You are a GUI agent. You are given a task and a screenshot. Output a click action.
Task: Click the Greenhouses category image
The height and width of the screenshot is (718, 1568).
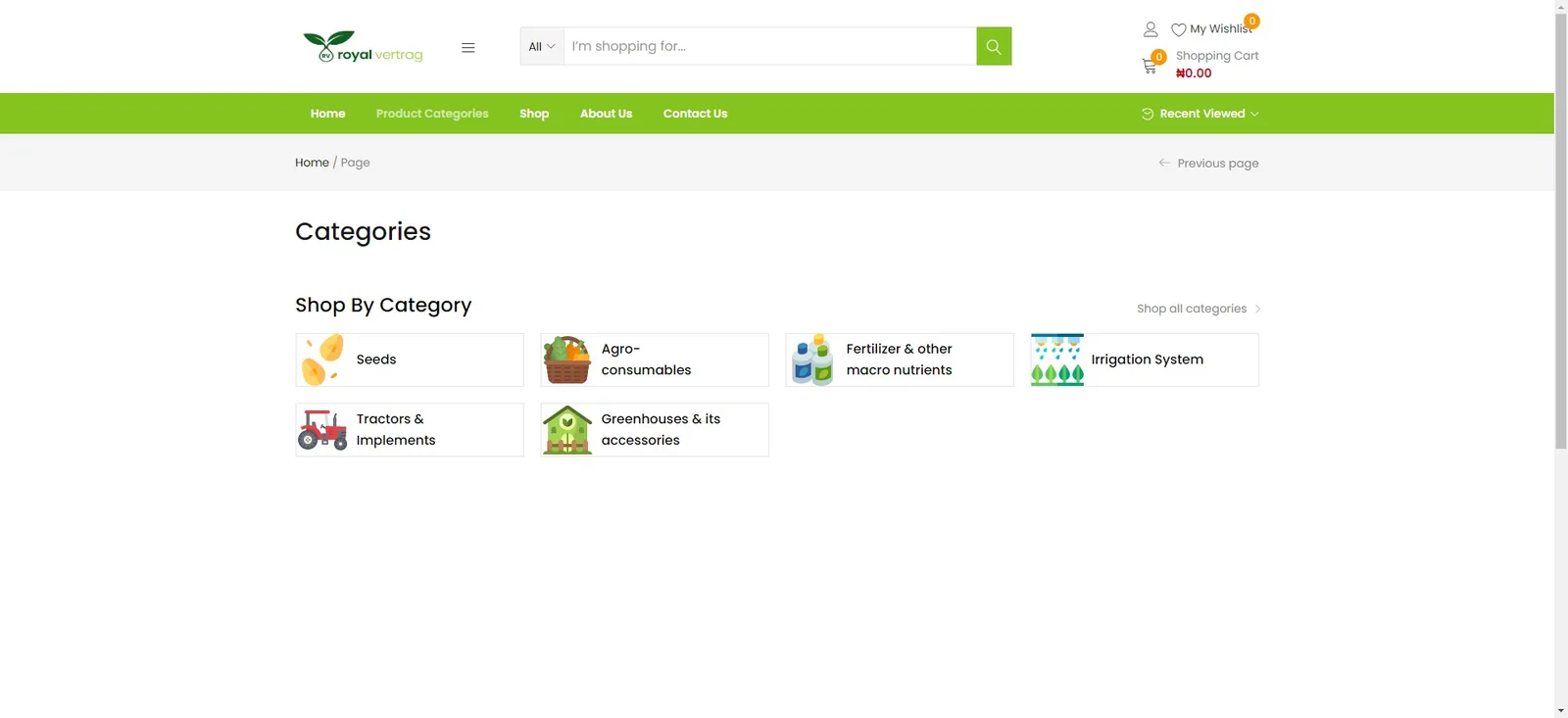pyautogui.click(x=567, y=430)
